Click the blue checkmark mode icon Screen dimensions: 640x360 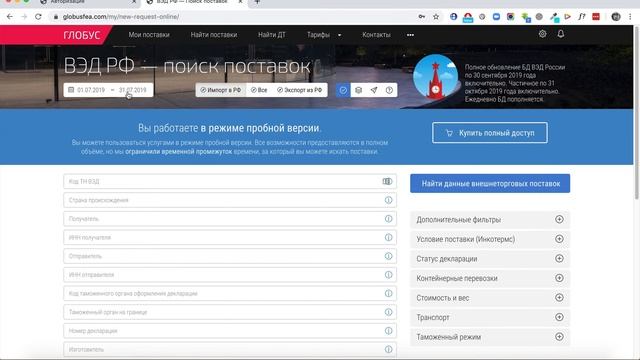pyautogui.click(x=343, y=90)
